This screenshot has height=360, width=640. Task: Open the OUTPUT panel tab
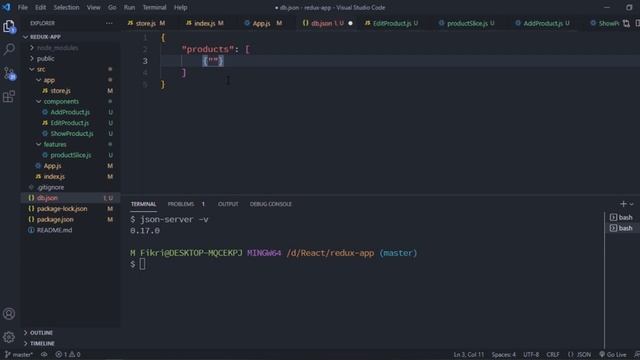(228, 204)
